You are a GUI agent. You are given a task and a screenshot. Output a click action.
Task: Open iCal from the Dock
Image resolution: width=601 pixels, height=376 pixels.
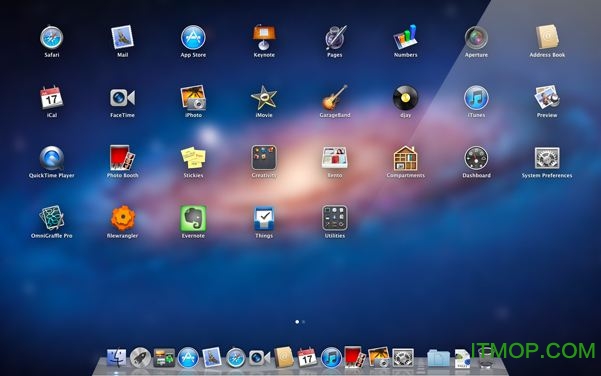tap(307, 357)
